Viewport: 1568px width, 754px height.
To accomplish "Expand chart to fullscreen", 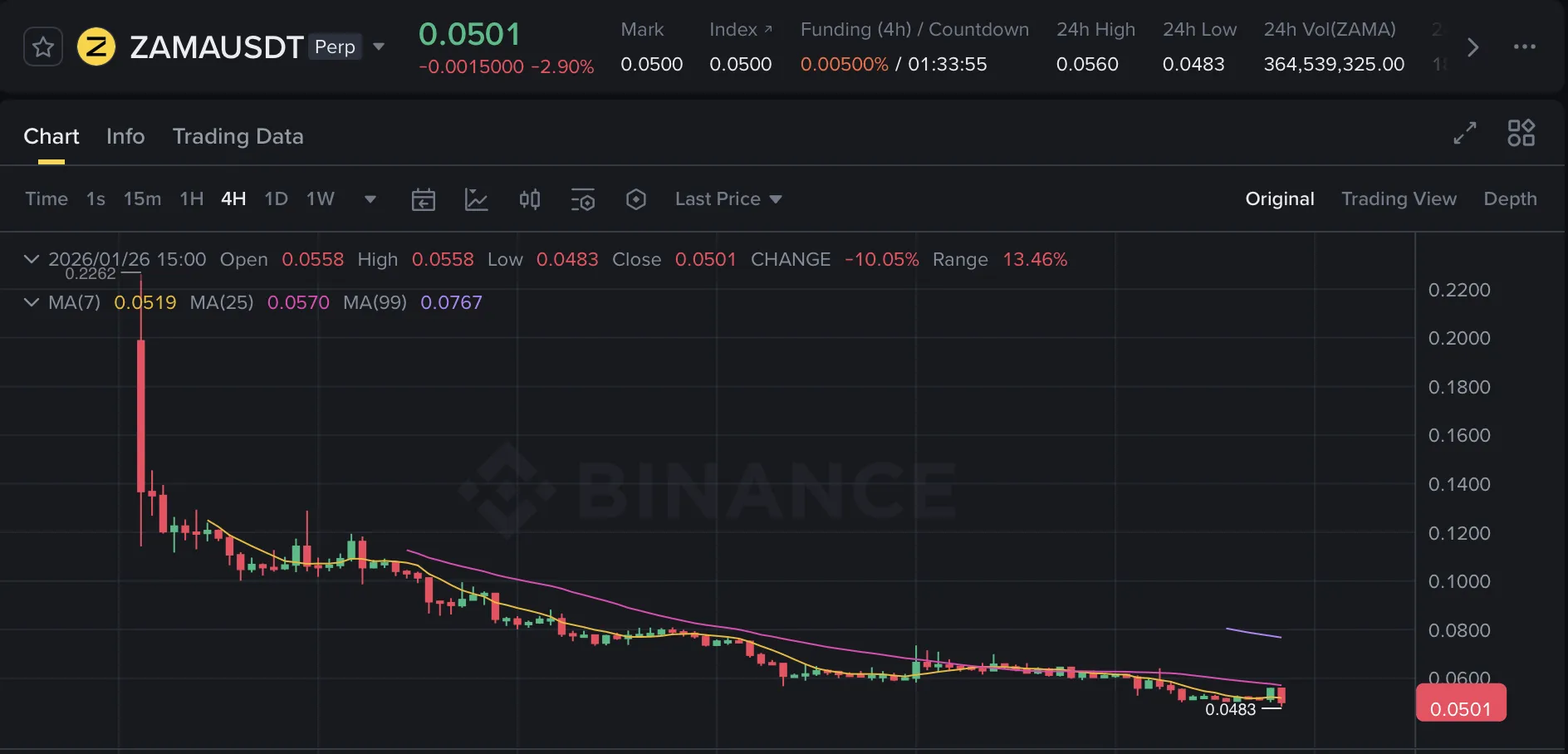I will 1465,133.
